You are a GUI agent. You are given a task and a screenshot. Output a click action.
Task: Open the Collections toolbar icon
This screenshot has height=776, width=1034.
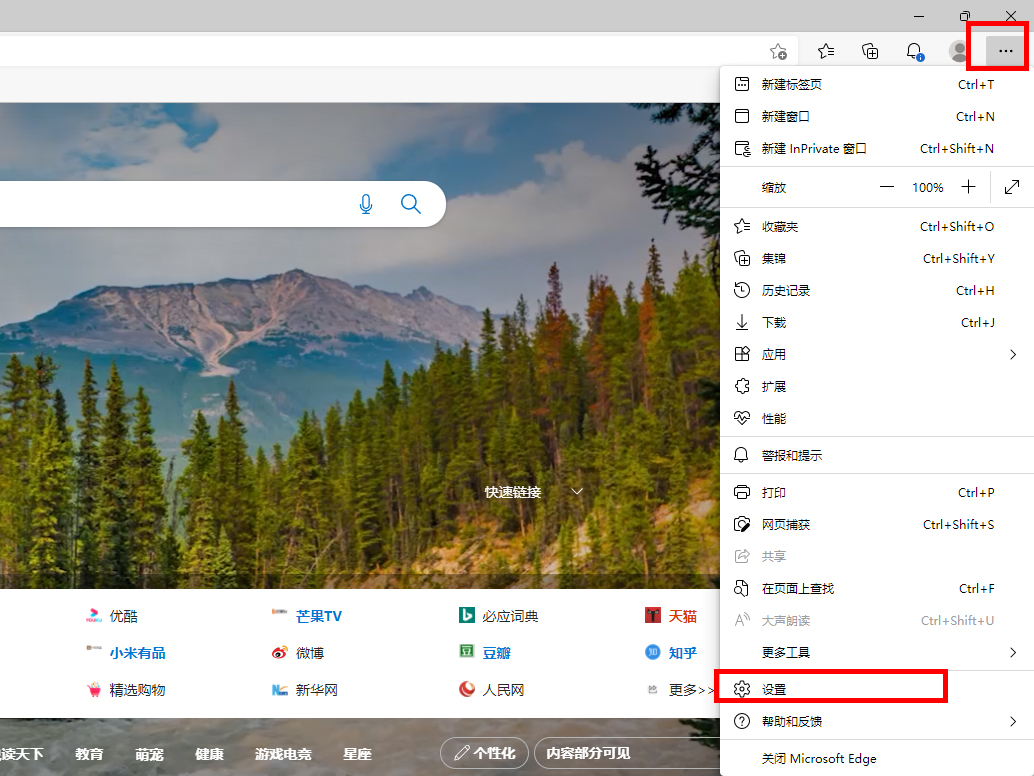[870, 51]
